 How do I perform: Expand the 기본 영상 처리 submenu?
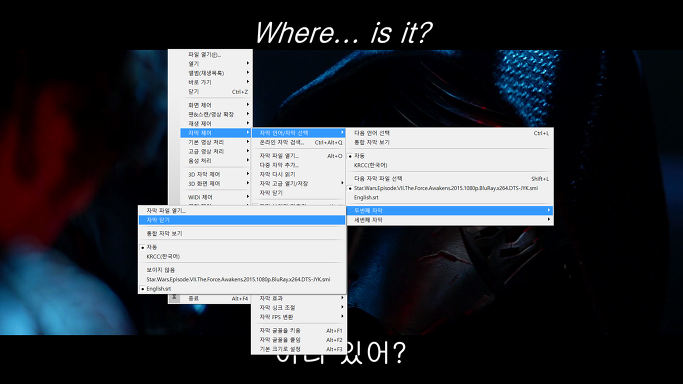coord(216,142)
